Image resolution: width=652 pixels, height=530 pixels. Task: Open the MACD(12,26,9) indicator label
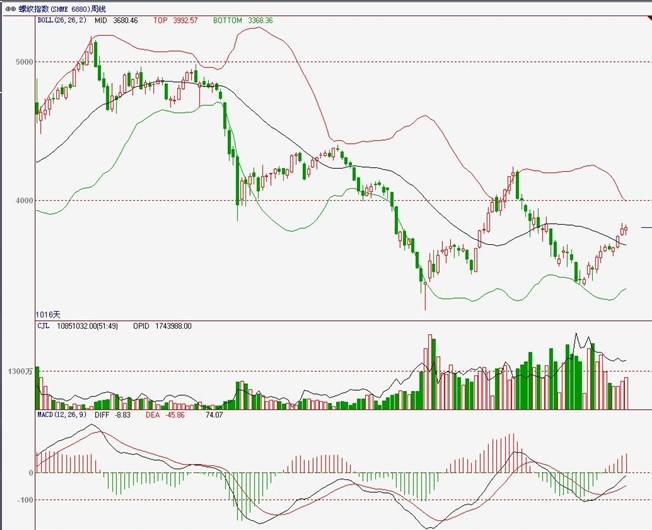pos(62,415)
